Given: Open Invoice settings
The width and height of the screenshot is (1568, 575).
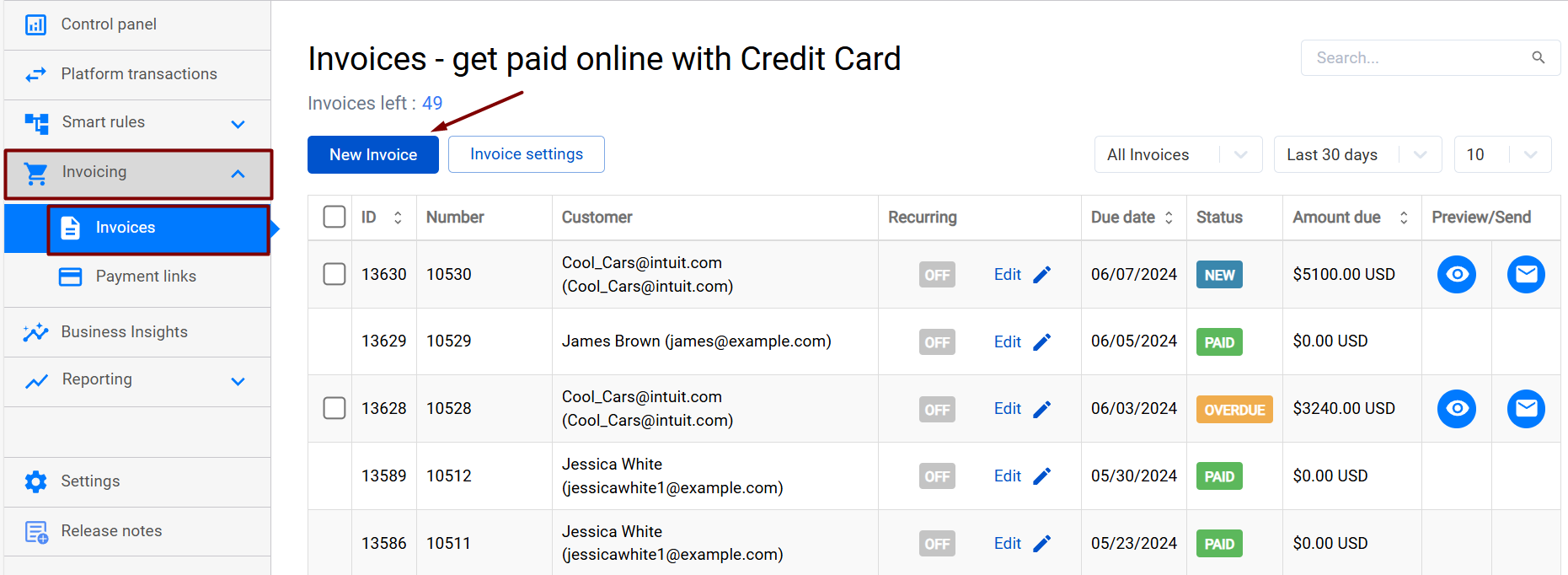Looking at the screenshot, I should point(527,154).
